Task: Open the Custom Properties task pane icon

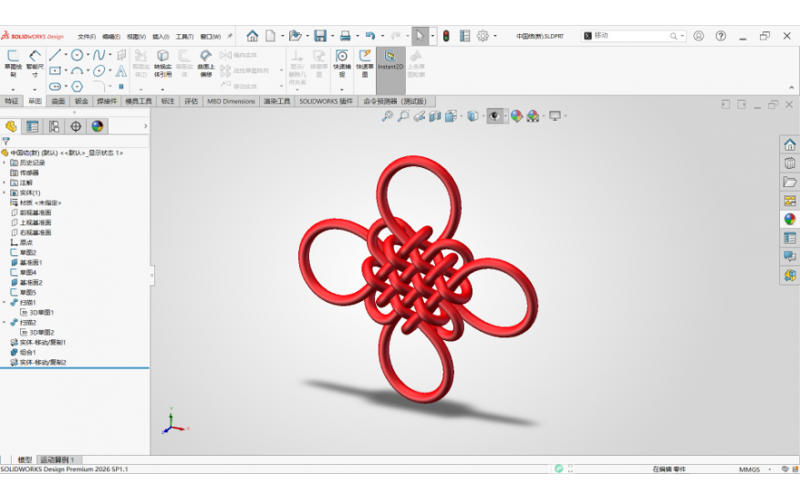Action: [790, 238]
